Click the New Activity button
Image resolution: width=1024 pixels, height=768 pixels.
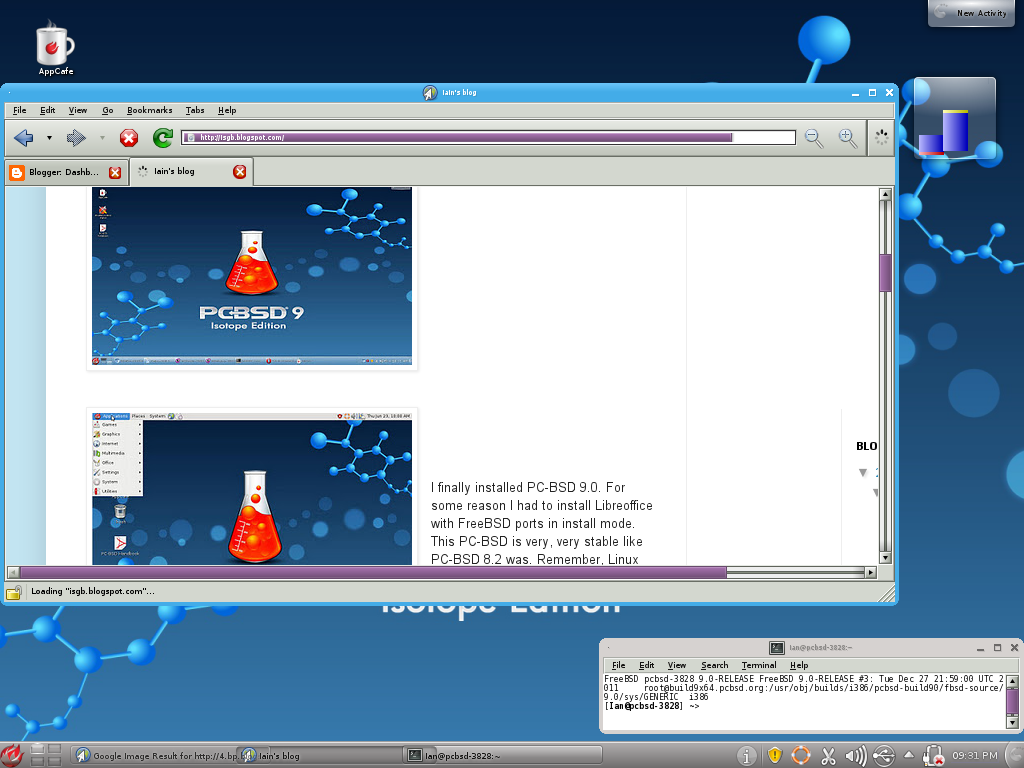point(972,13)
